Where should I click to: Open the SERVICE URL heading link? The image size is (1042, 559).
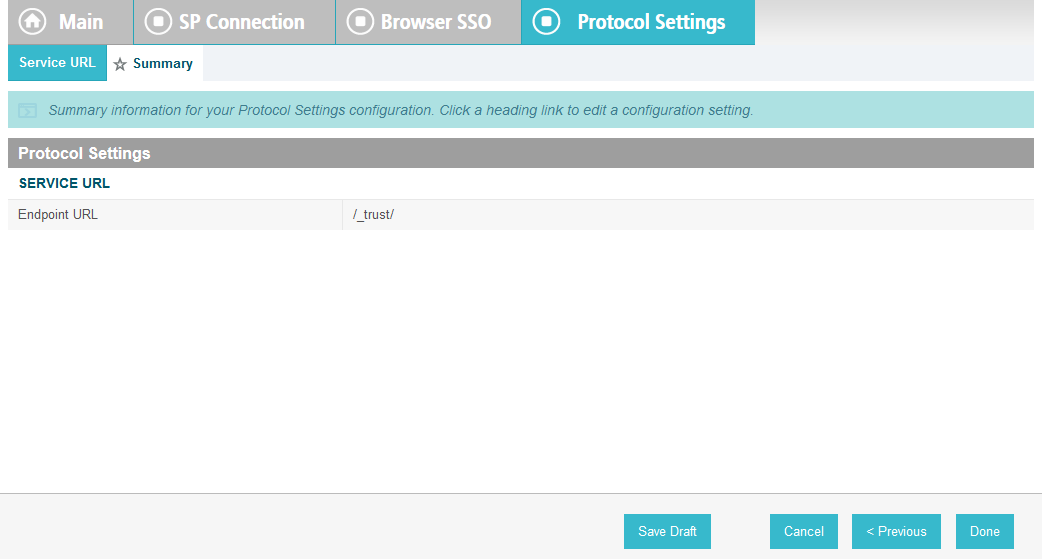[64, 183]
